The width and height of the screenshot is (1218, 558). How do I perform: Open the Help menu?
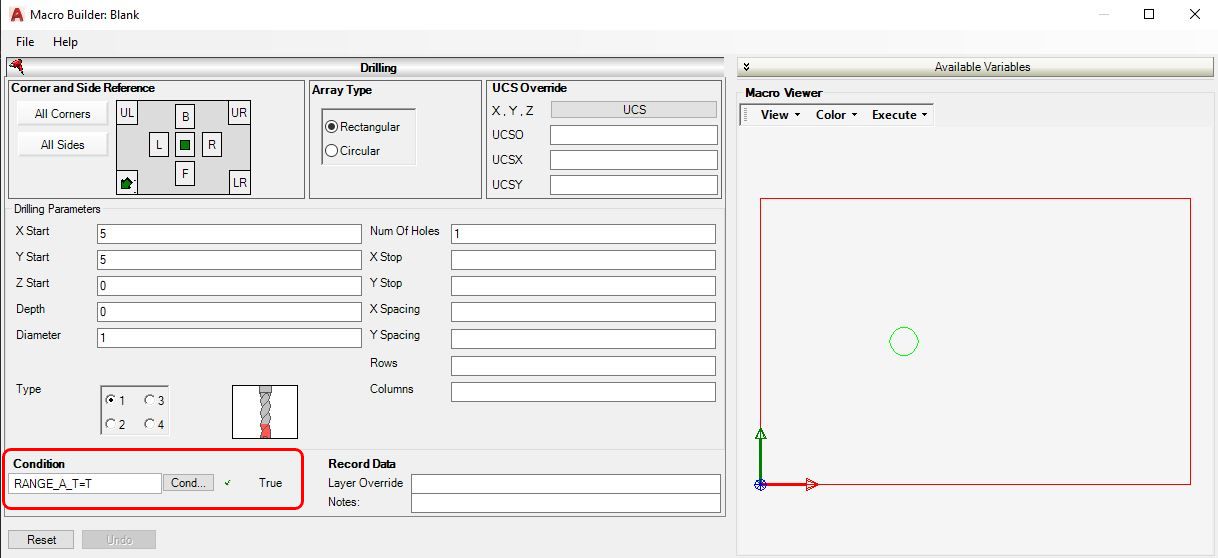pyautogui.click(x=65, y=42)
